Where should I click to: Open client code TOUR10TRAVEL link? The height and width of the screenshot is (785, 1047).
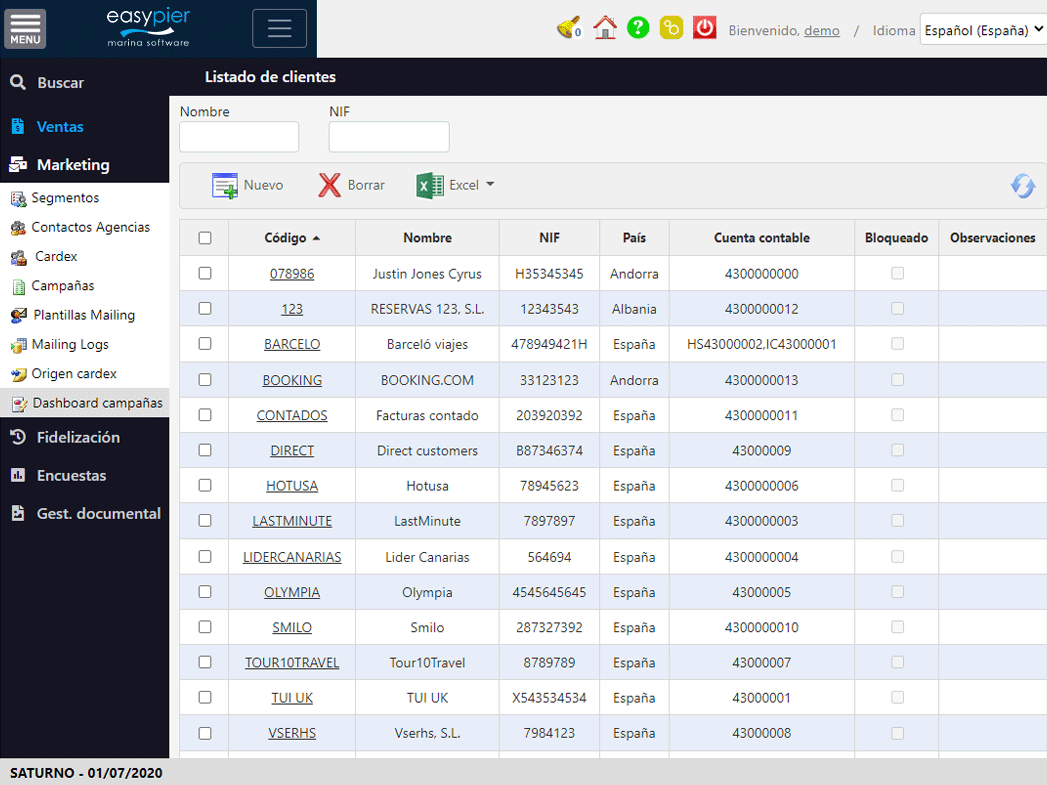tap(292, 663)
